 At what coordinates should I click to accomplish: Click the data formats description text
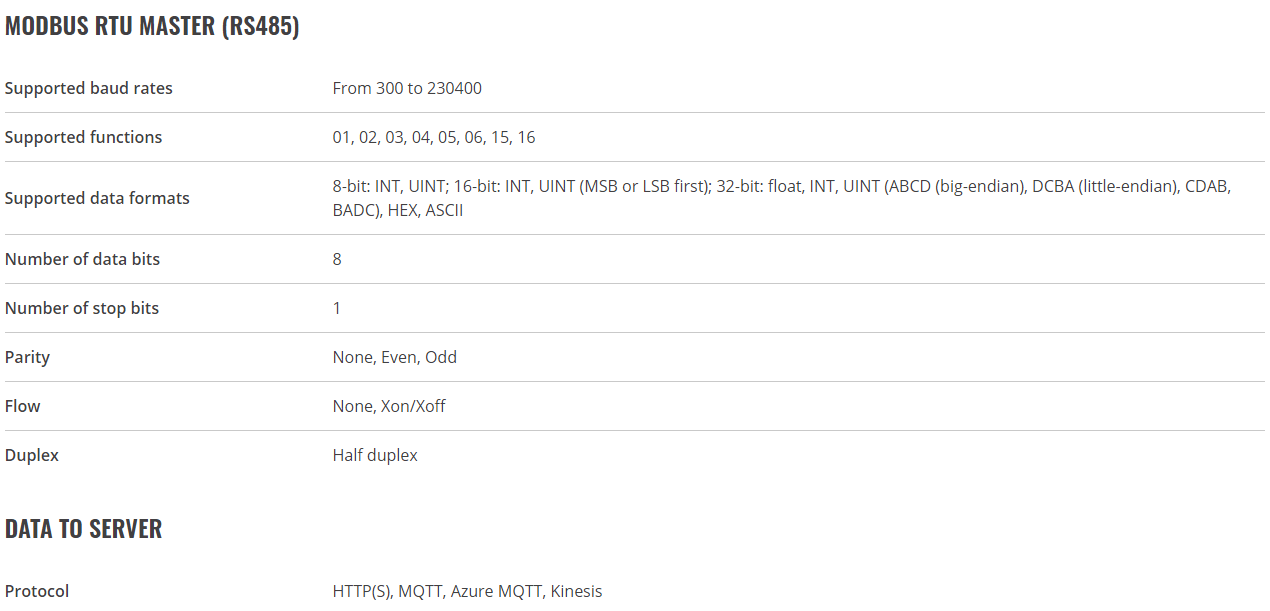[782, 198]
